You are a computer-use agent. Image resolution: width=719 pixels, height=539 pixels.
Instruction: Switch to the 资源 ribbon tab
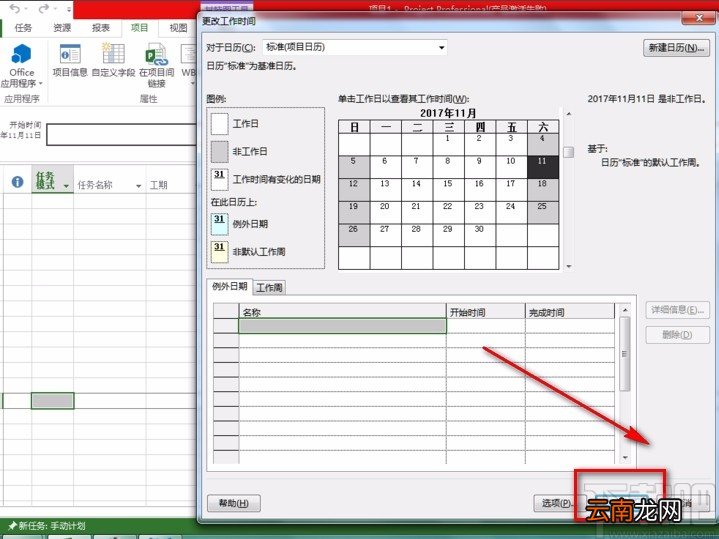coord(62,28)
